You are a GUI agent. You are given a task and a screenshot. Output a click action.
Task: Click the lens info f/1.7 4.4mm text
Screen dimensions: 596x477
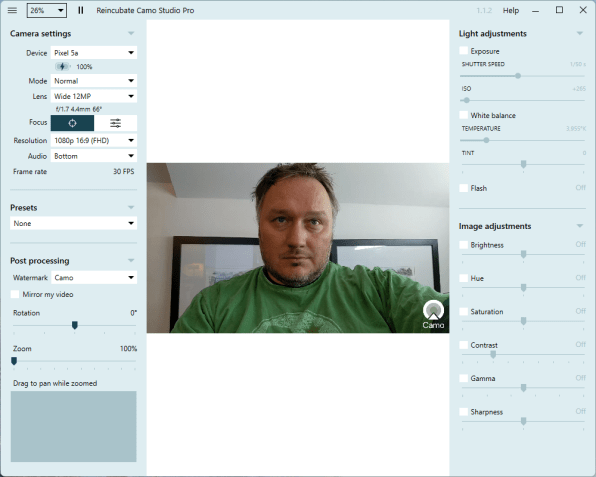[79, 109]
